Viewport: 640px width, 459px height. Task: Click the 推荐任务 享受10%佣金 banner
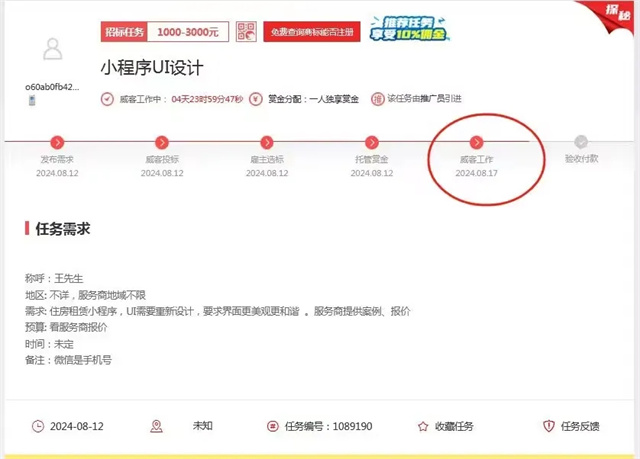point(409,29)
